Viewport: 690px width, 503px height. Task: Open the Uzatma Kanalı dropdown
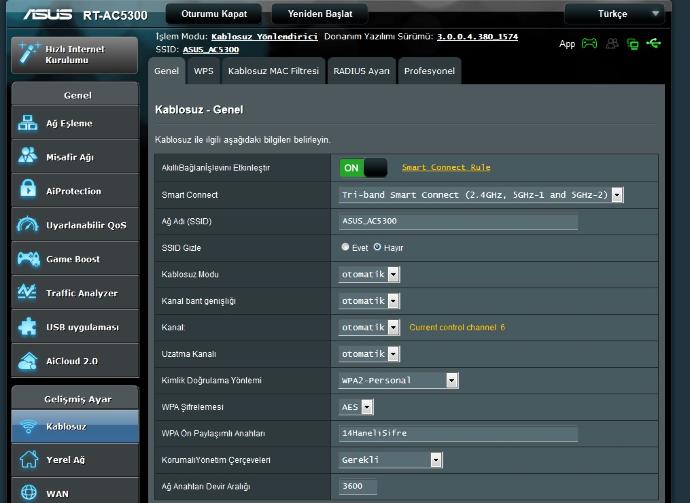369,354
